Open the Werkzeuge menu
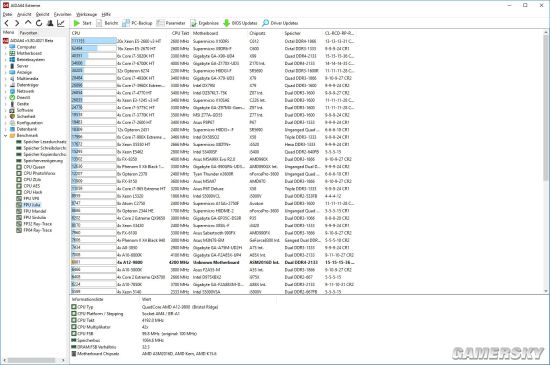 86,14
